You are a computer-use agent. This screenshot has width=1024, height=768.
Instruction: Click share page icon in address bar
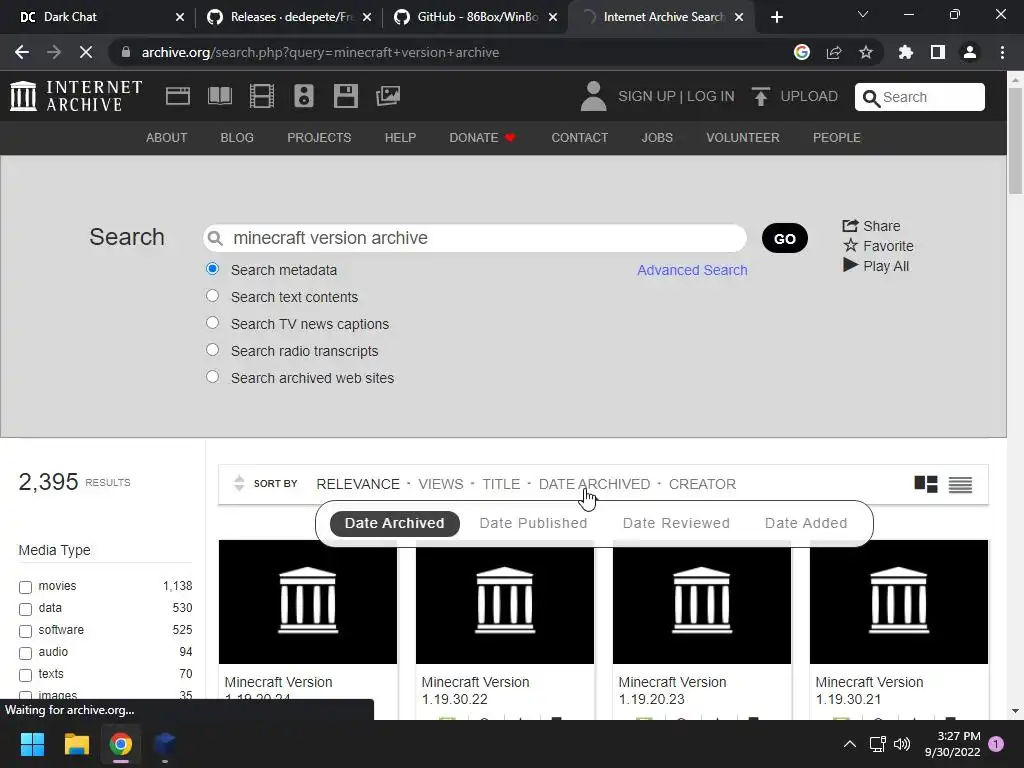click(834, 52)
